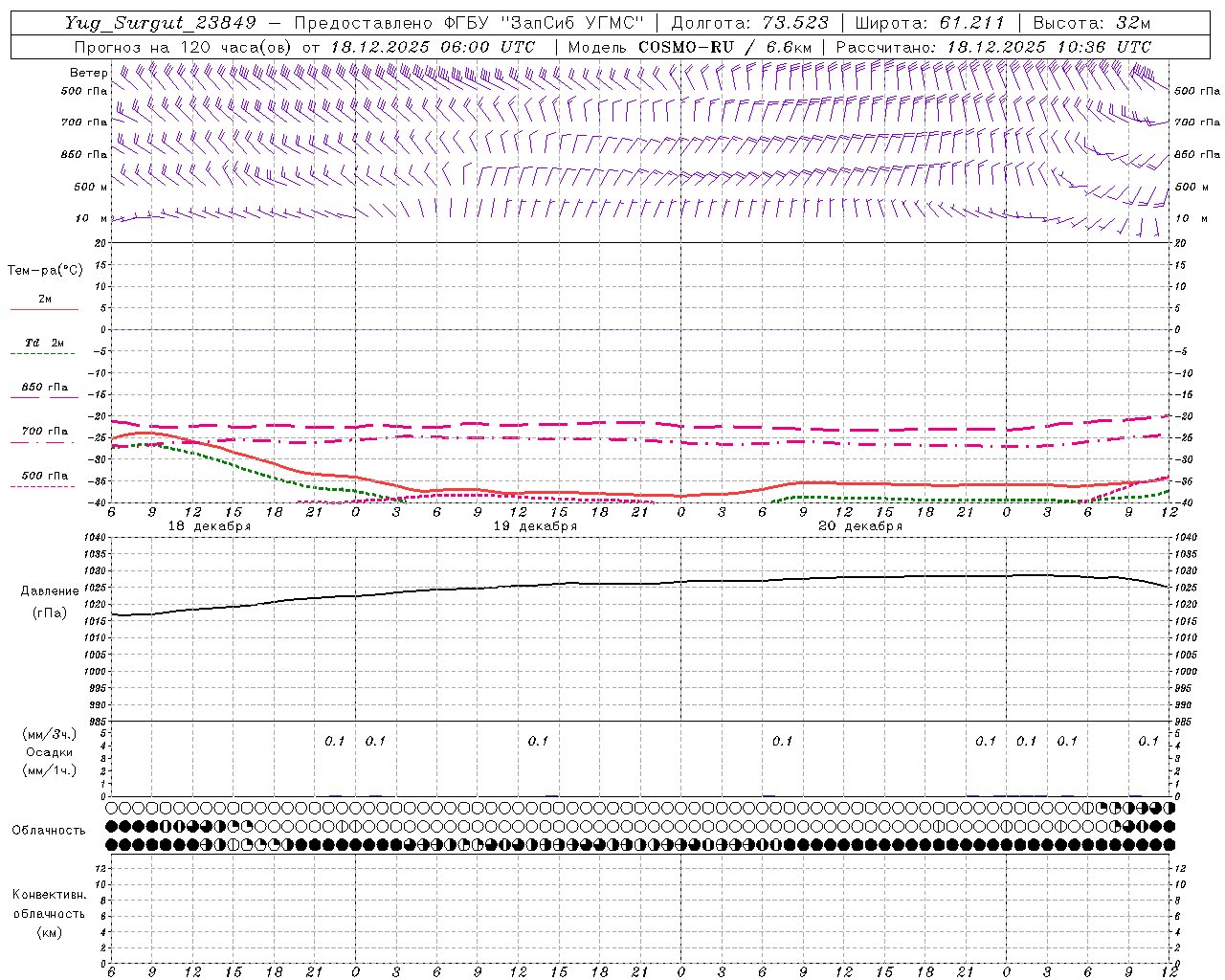Click the Рассчитано: 18.12.2025 10:36 UTC timestamp
The image size is (1225, 980).
[993, 47]
